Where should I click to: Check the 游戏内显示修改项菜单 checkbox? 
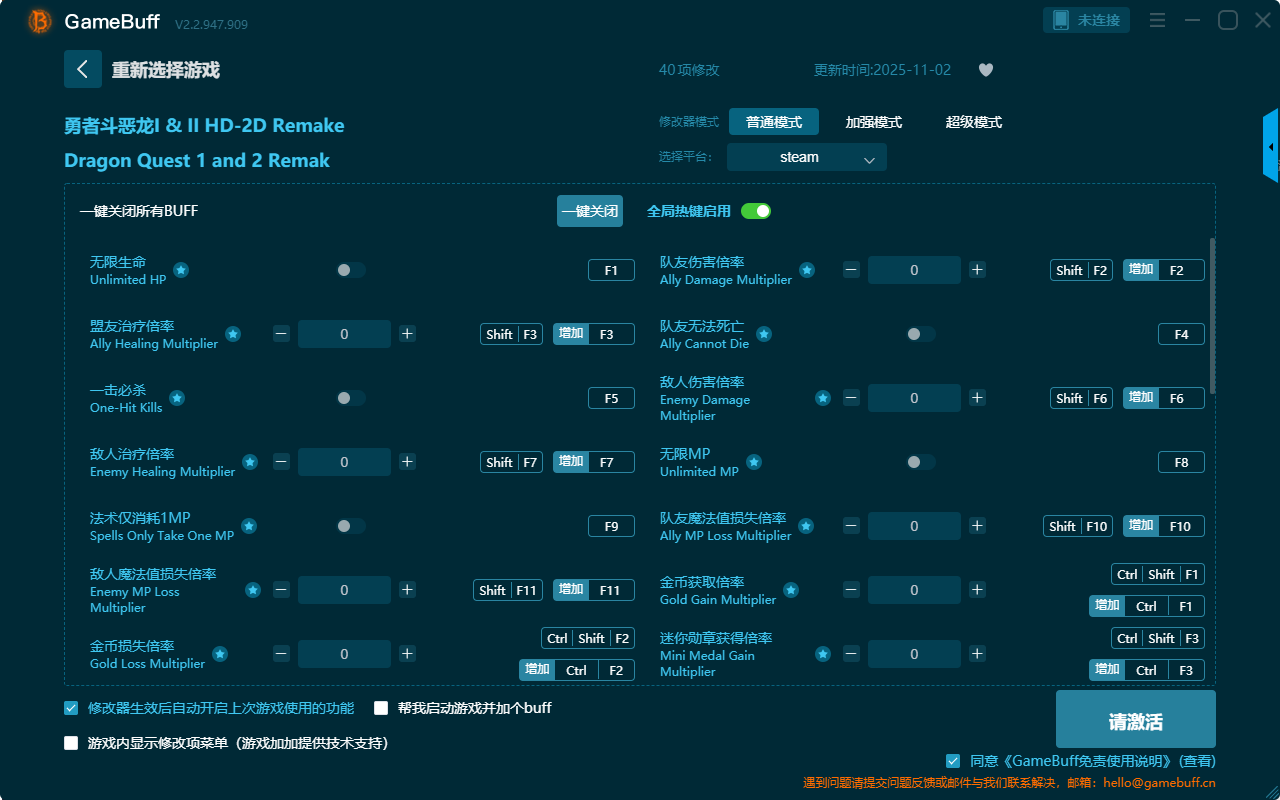click(x=71, y=743)
